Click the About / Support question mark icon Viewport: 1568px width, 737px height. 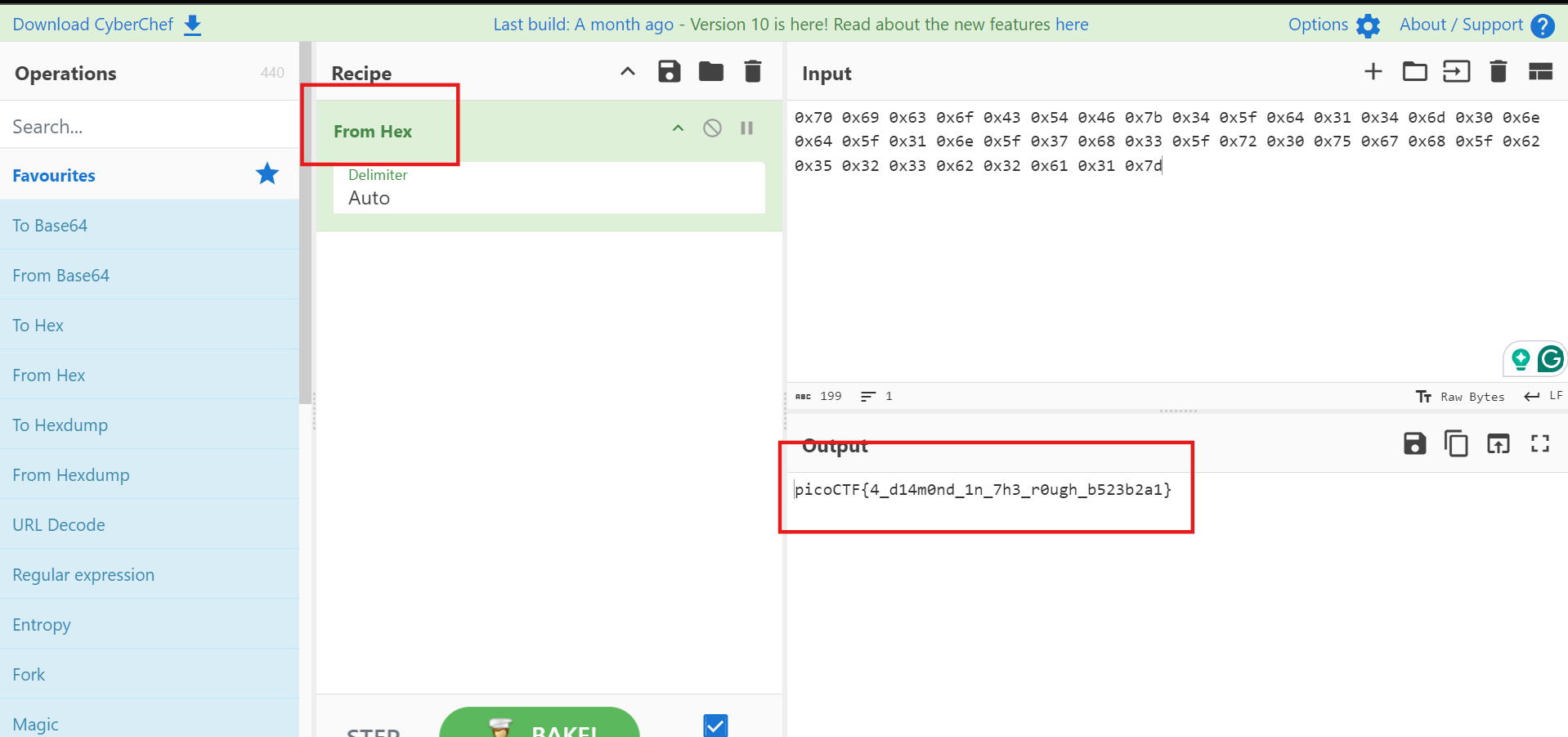click(1542, 25)
